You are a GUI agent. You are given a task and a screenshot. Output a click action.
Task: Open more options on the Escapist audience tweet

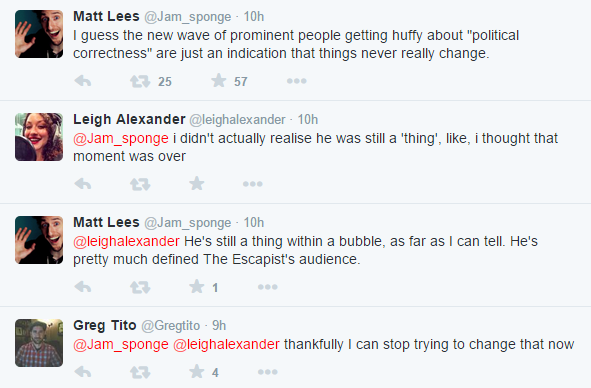pyautogui.click(x=268, y=287)
